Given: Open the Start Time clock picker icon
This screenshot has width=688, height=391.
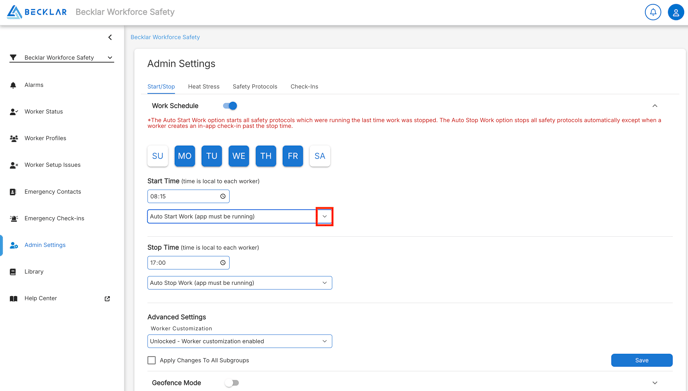Looking at the screenshot, I should pyautogui.click(x=223, y=197).
